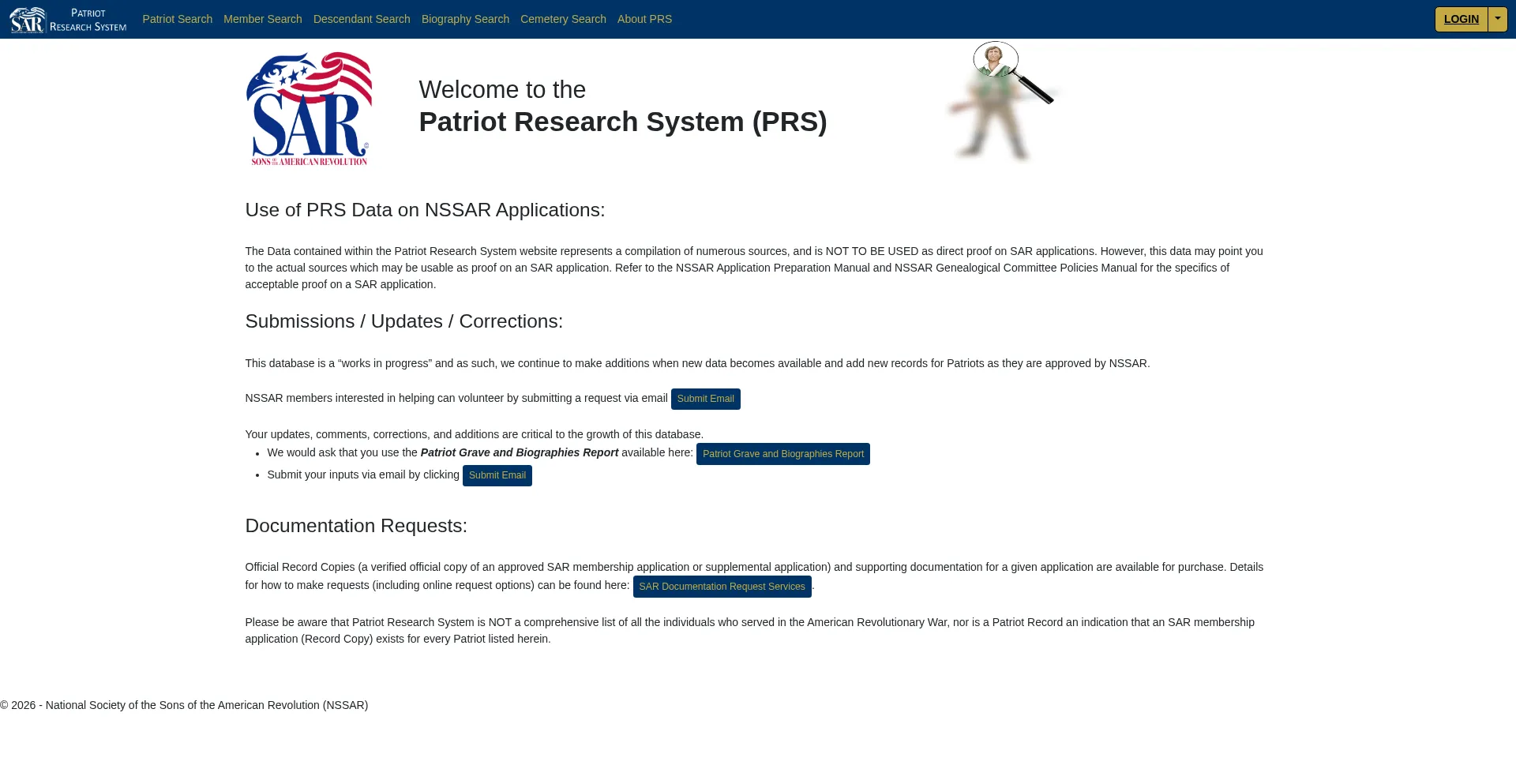Navigate to Cemetery Search
Screen dimensions: 1516x784
tap(563, 19)
